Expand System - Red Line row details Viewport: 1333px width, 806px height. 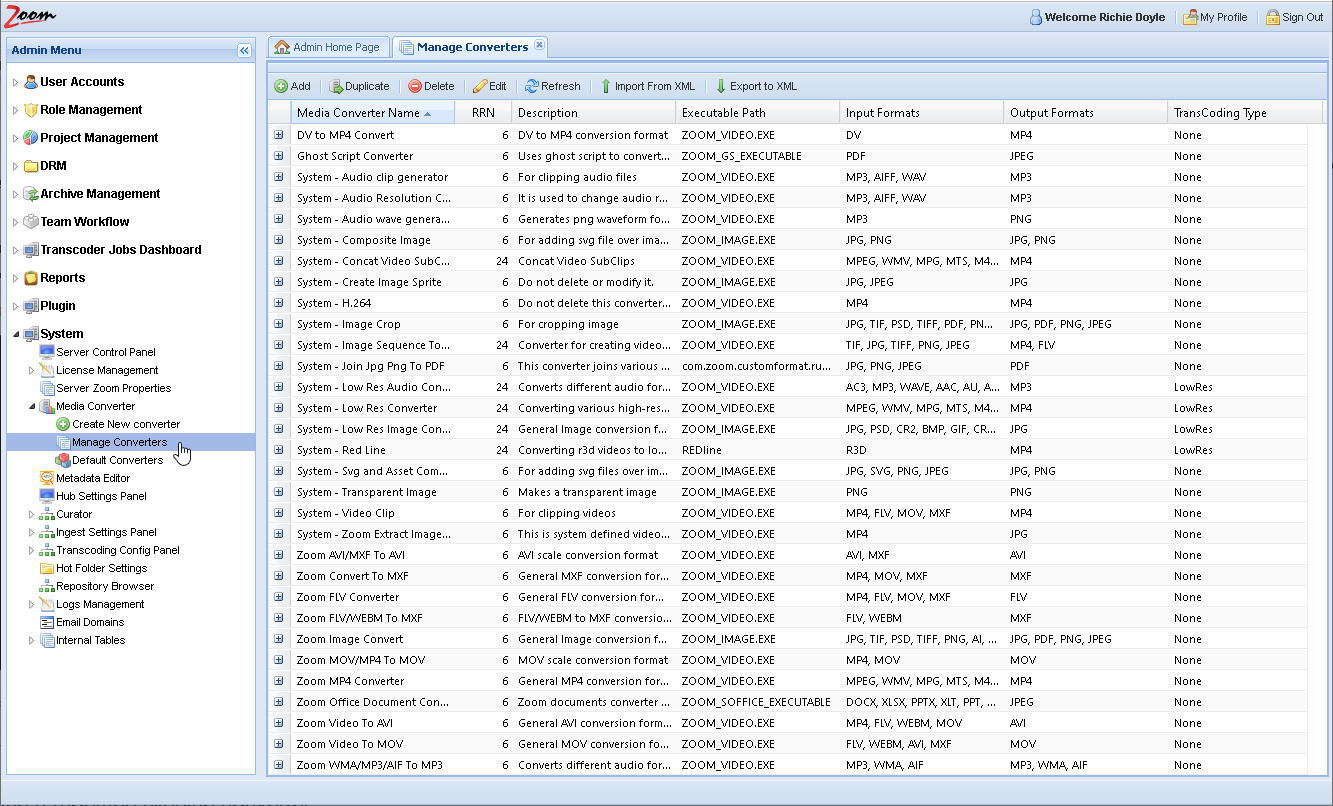point(279,450)
